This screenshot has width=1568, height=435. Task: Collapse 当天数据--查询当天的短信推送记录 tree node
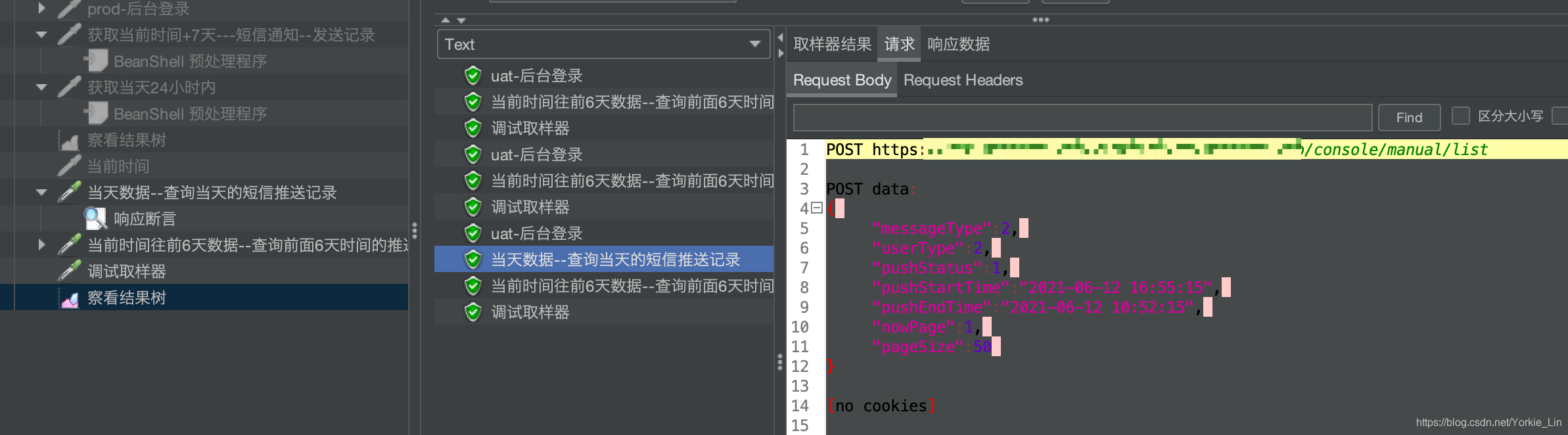click(x=41, y=192)
